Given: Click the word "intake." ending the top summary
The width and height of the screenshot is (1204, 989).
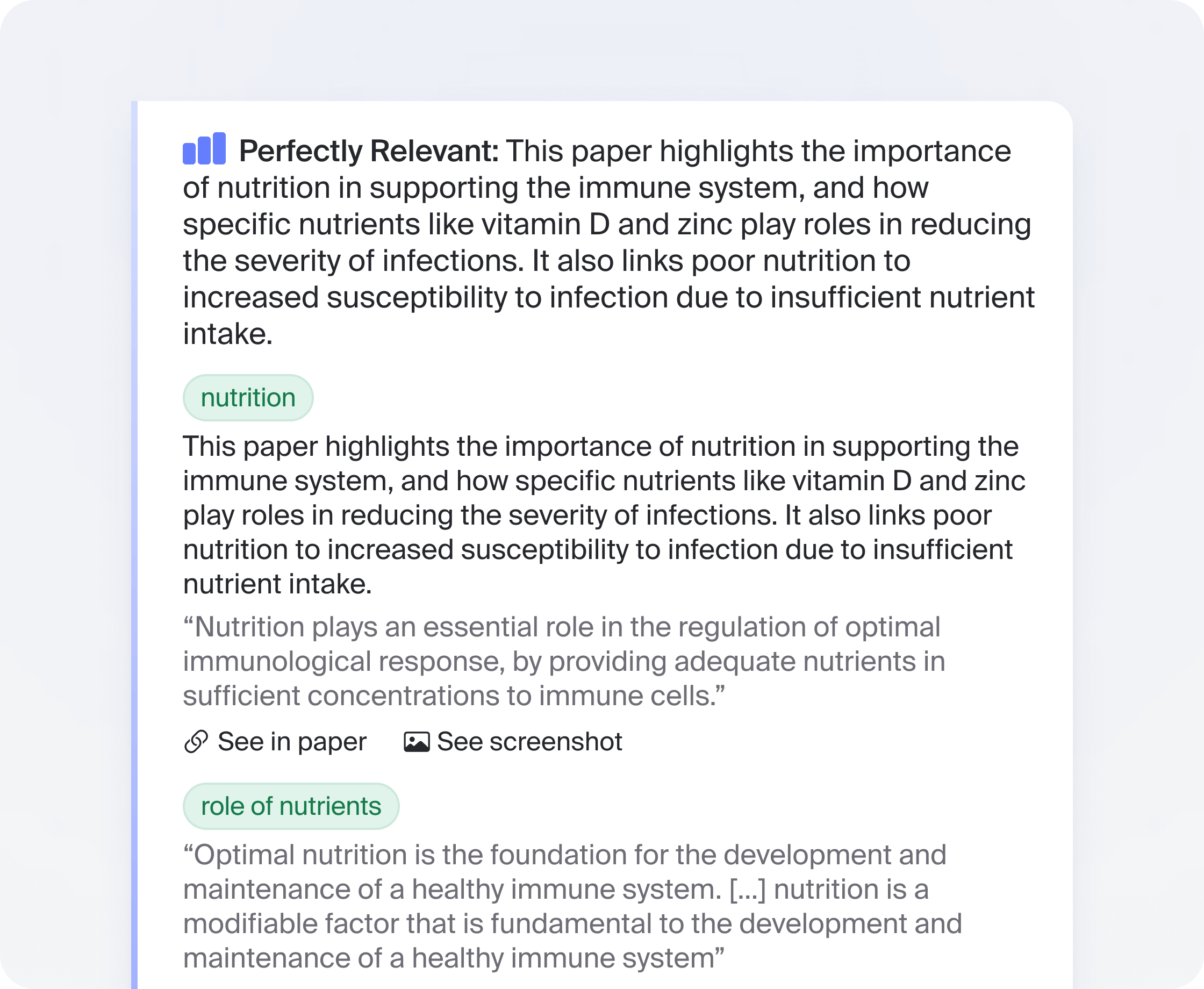Looking at the screenshot, I should tap(228, 334).
